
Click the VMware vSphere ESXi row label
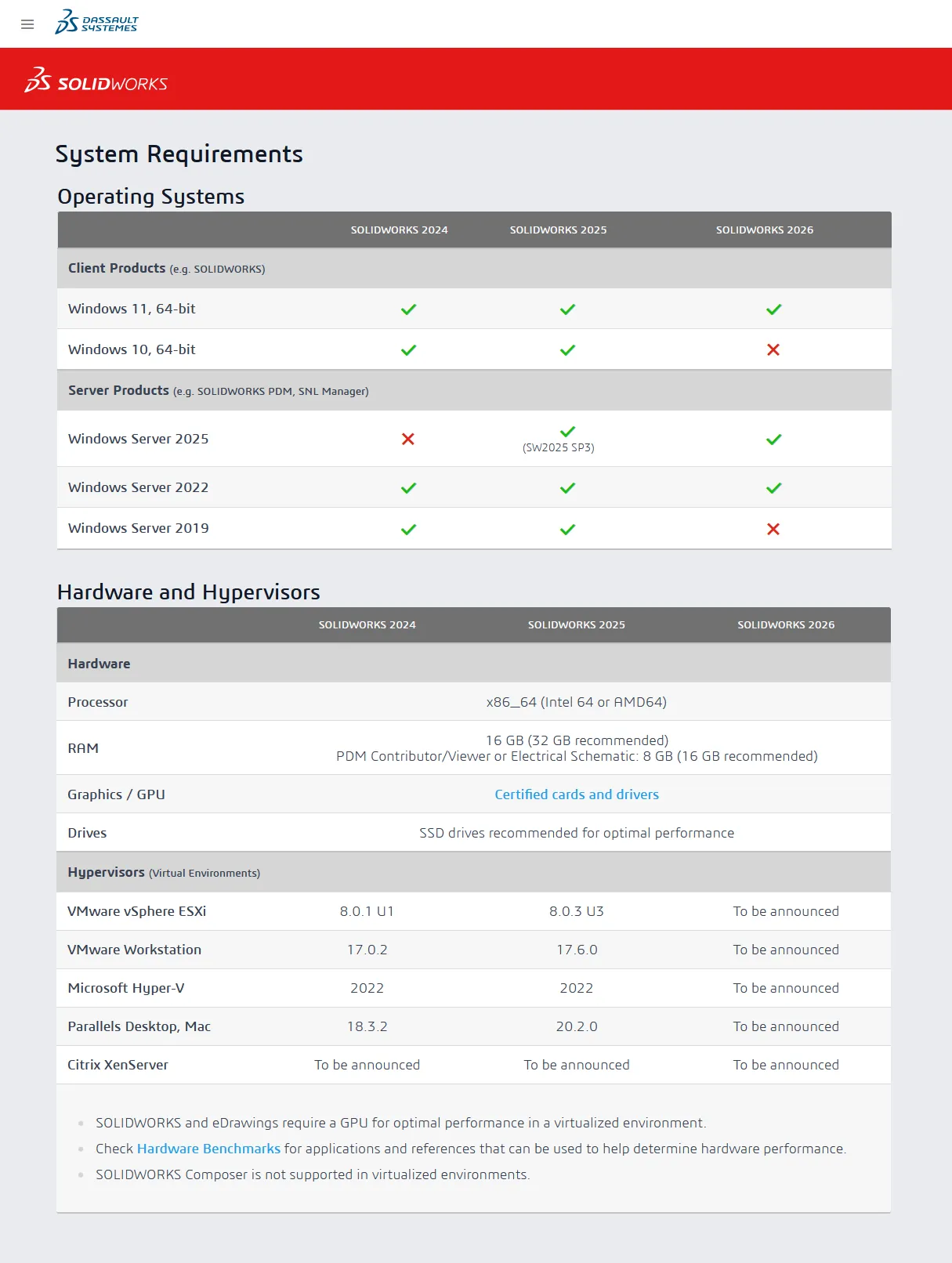137,911
